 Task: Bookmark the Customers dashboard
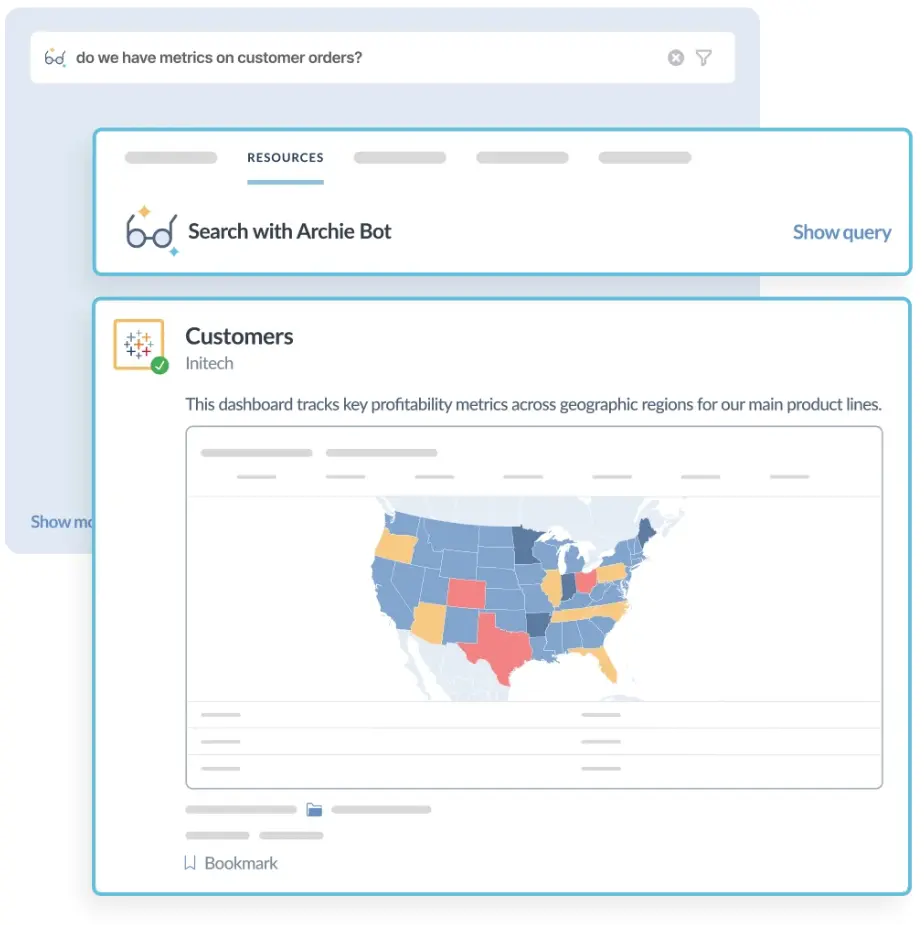click(x=231, y=863)
